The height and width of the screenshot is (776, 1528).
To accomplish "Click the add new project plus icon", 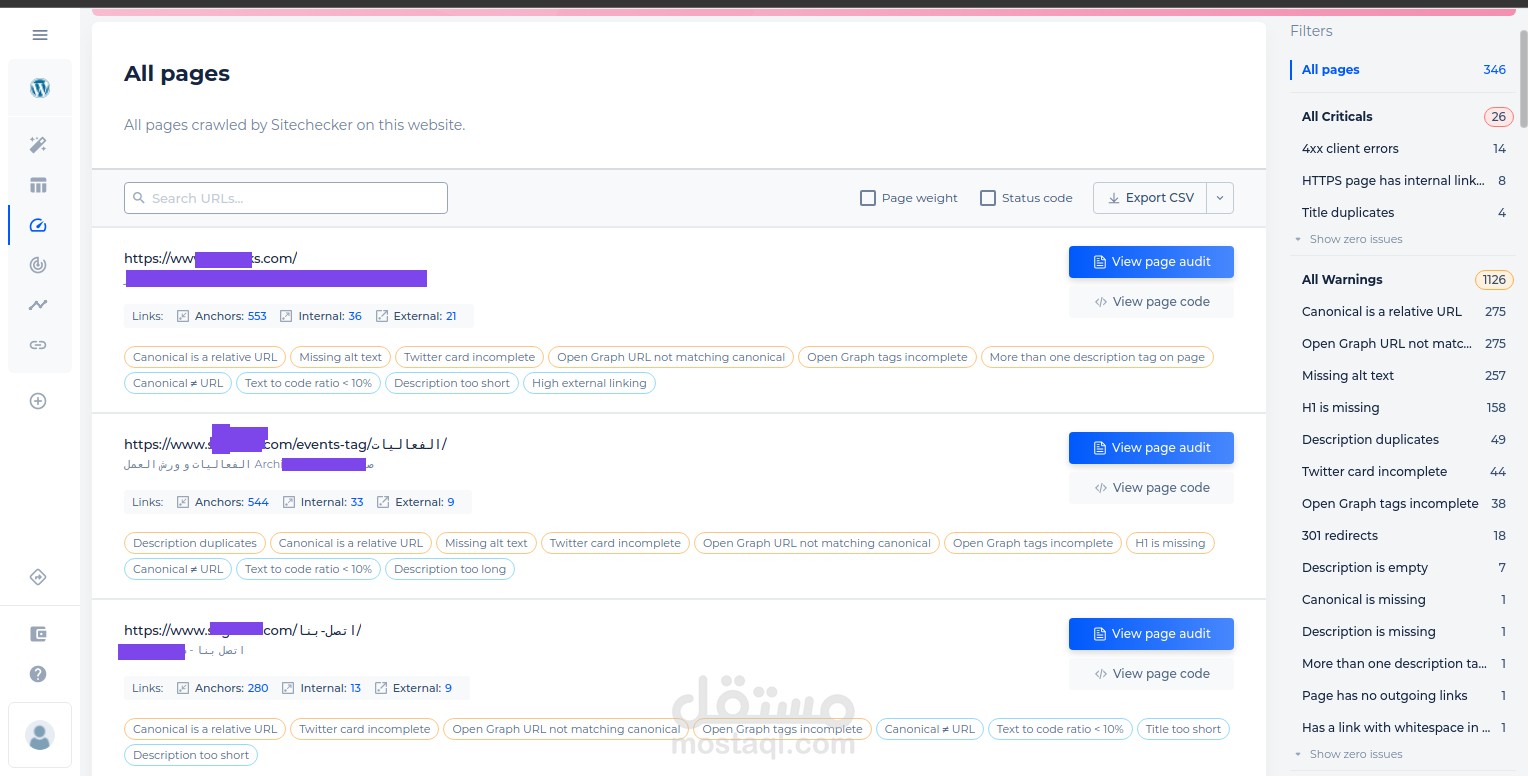I will coord(38,400).
